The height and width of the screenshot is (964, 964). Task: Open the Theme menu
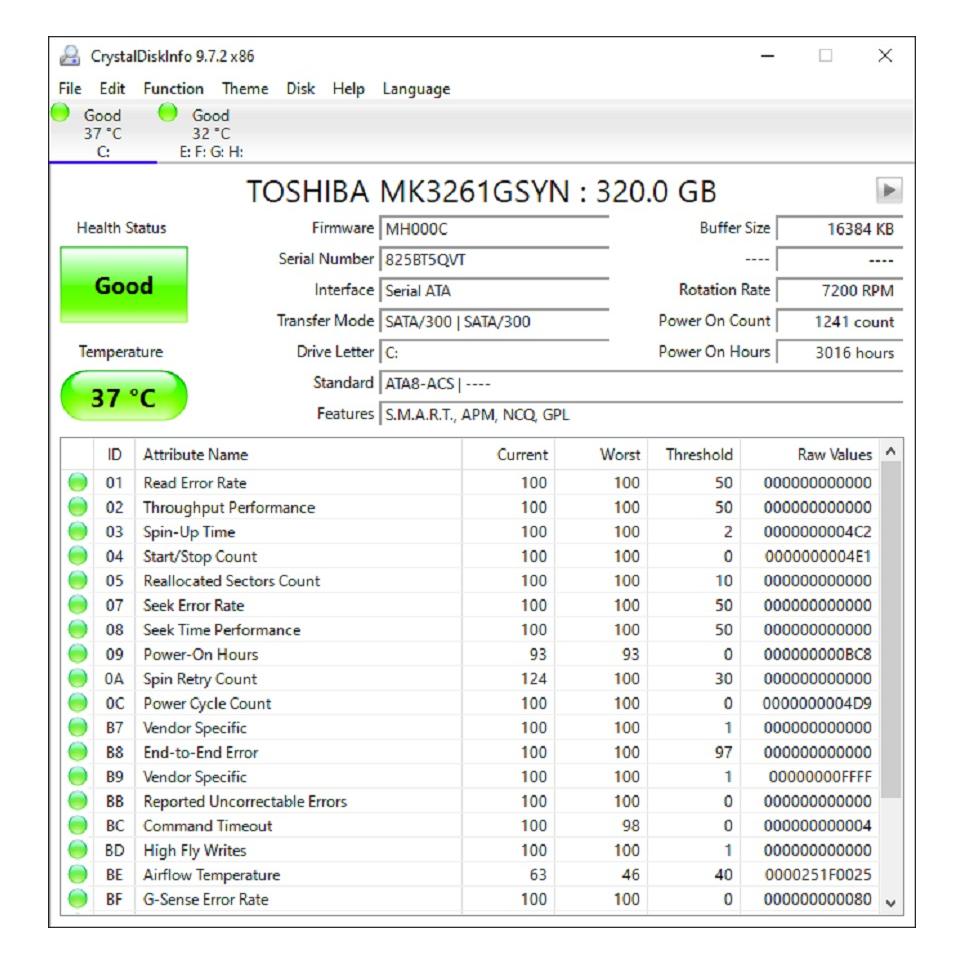pyautogui.click(x=245, y=89)
